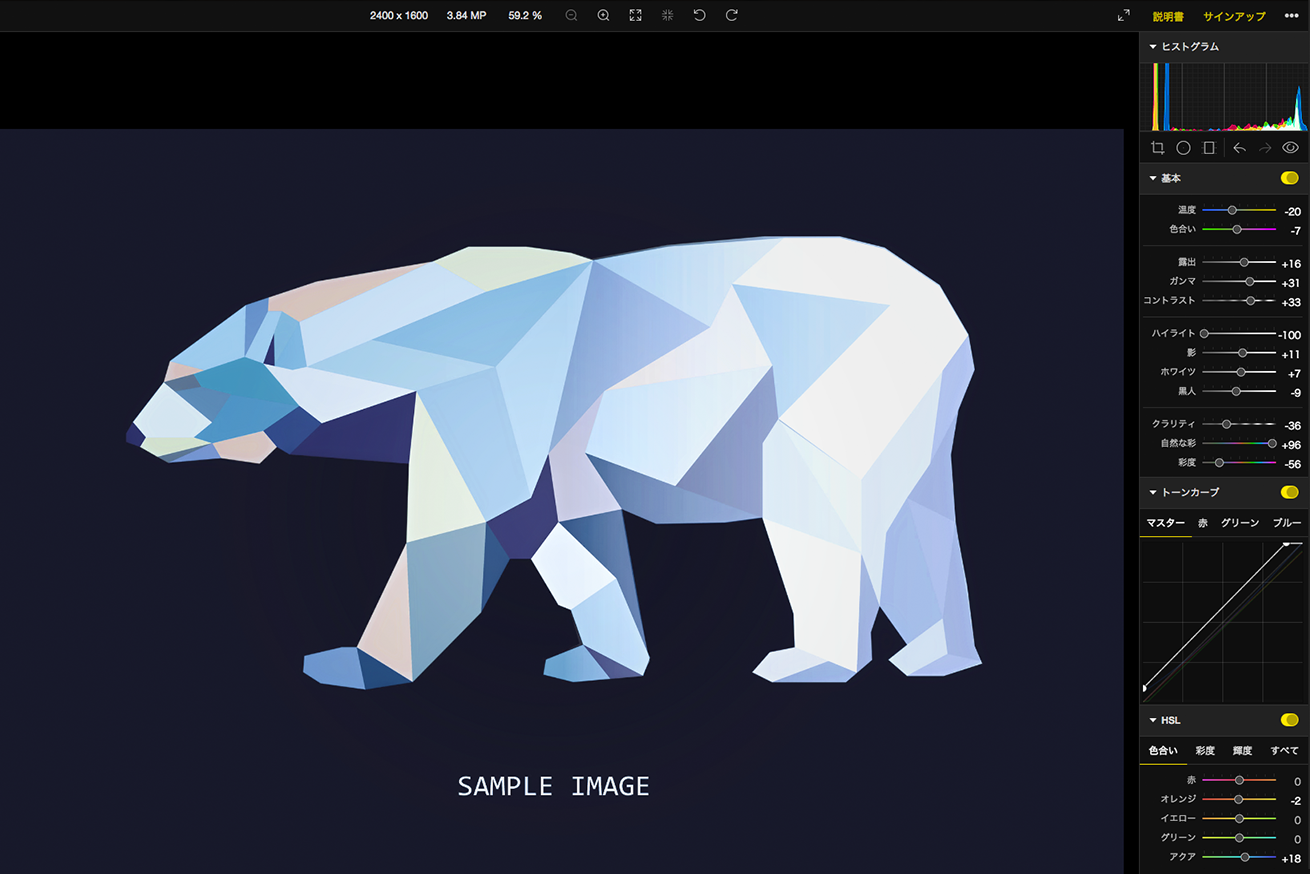Click the コントラスト slider track

pyautogui.click(x=1239, y=300)
